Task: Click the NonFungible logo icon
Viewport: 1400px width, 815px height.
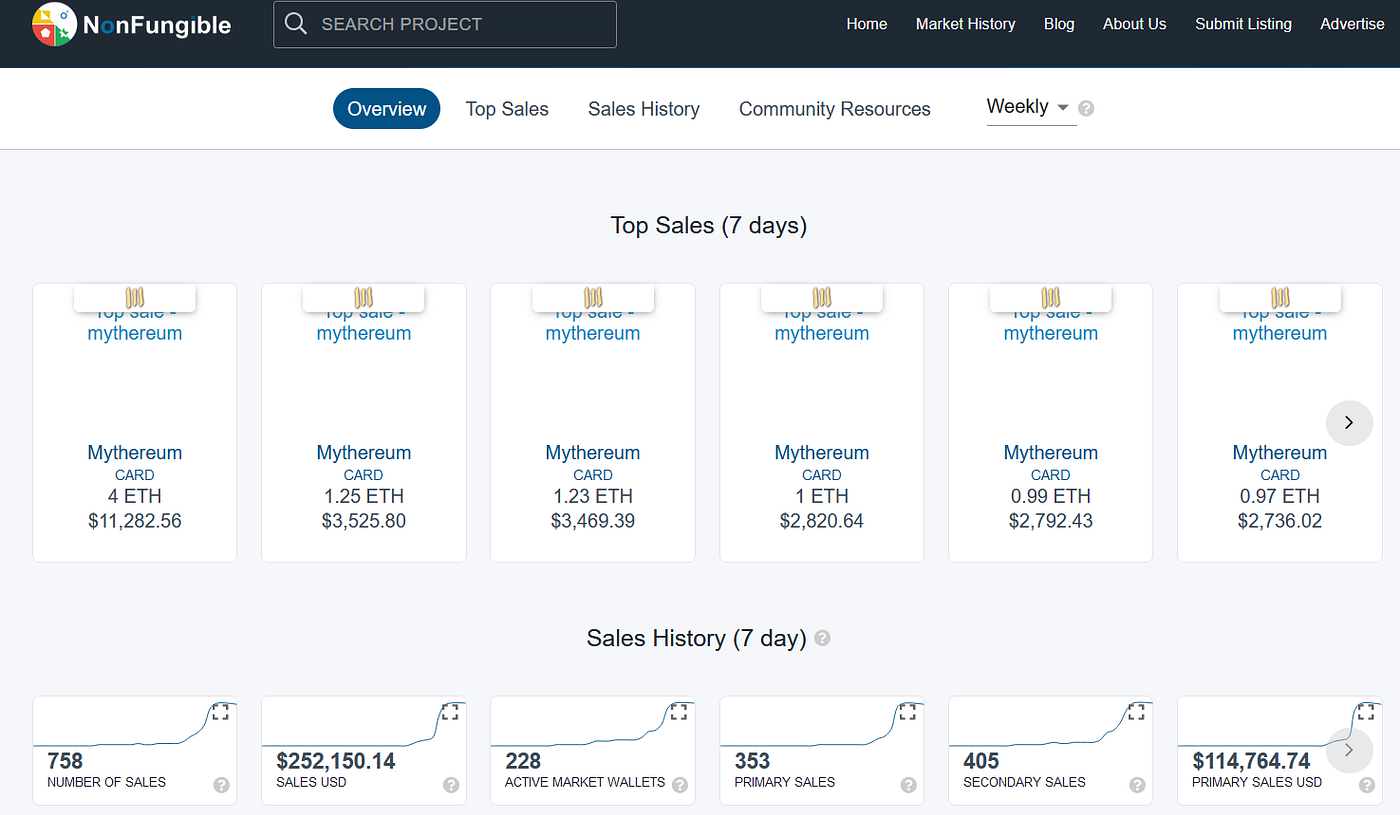Action: click(x=54, y=25)
